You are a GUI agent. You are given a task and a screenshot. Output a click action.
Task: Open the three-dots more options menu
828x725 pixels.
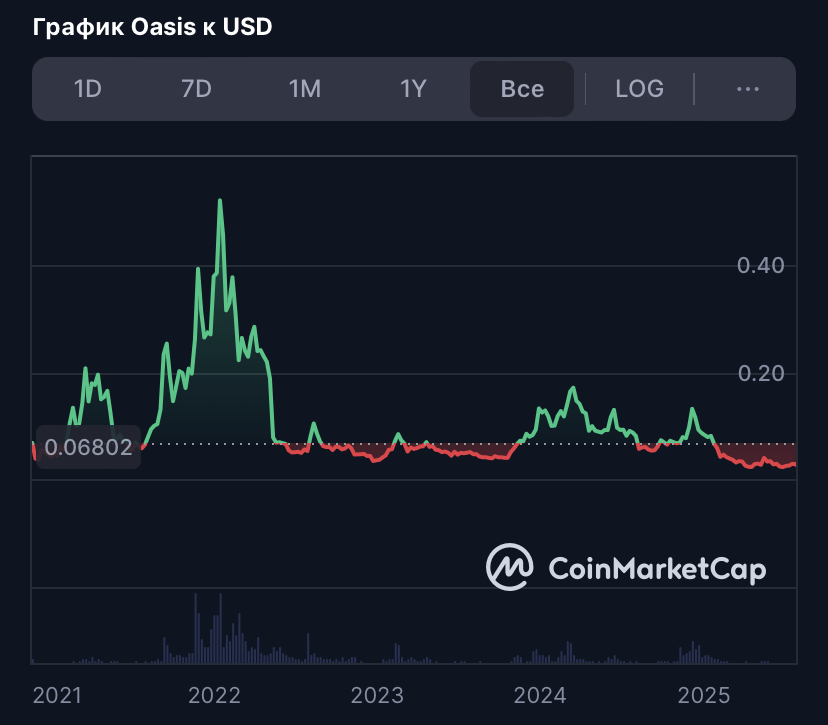[748, 89]
